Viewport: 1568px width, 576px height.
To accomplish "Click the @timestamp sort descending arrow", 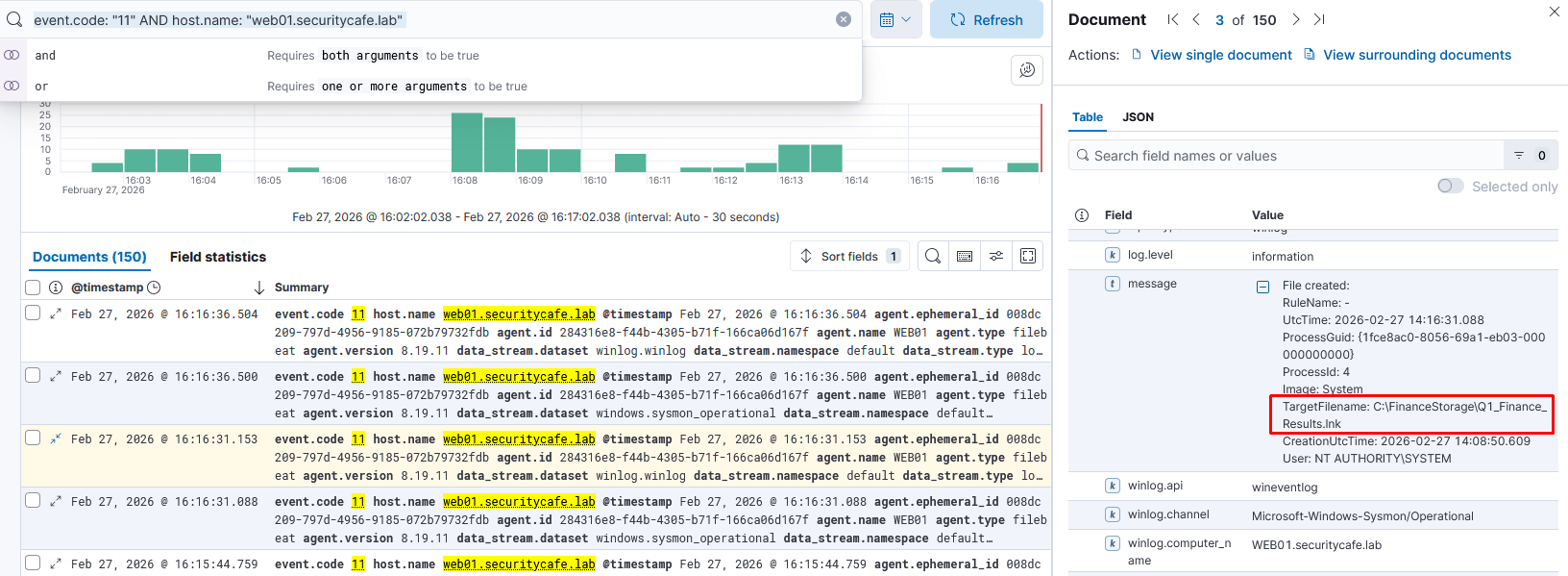I will coord(258,288).
